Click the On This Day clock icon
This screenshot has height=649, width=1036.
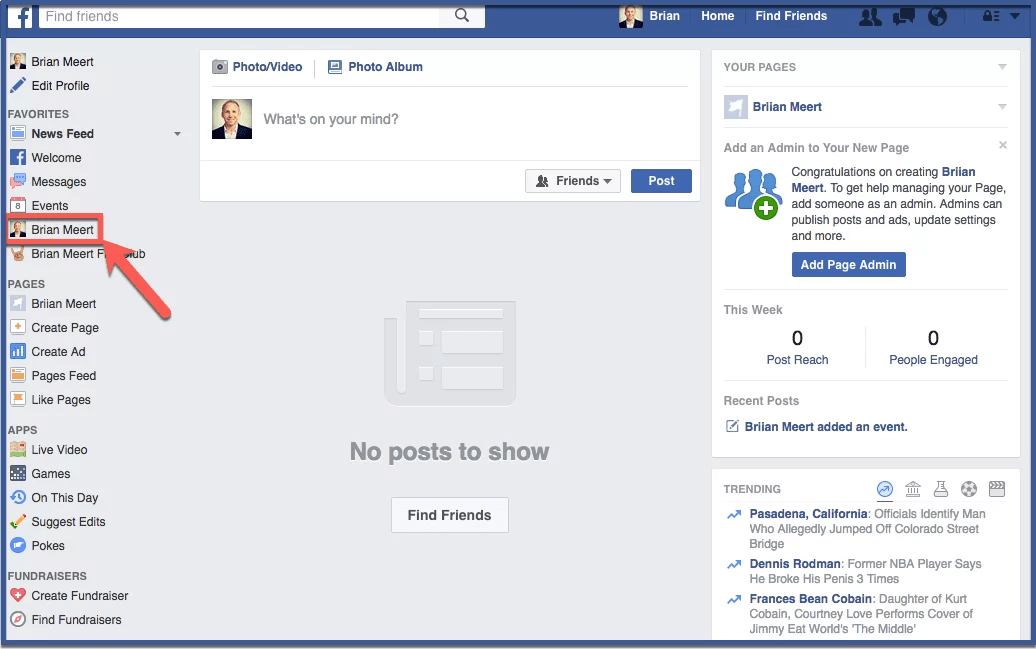tap(18, 497)
